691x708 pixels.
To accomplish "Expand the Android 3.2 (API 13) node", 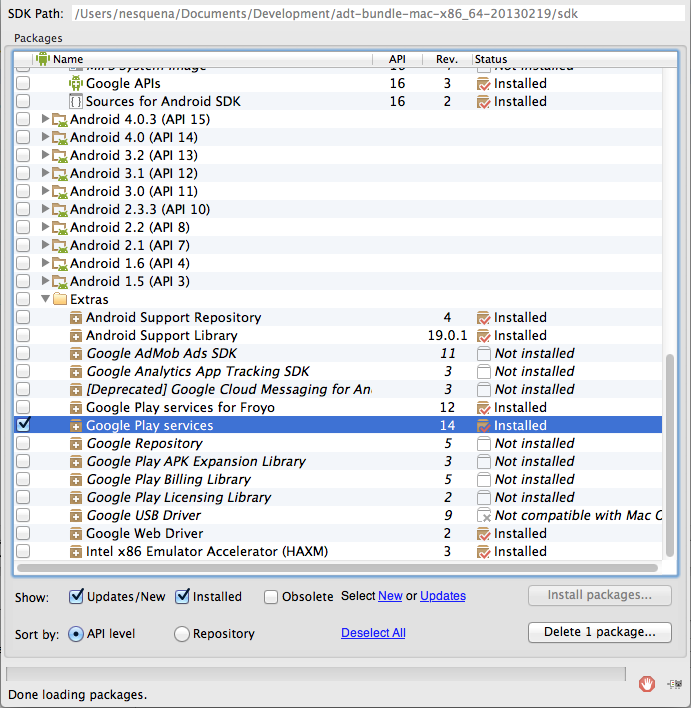I will [45, 155].
